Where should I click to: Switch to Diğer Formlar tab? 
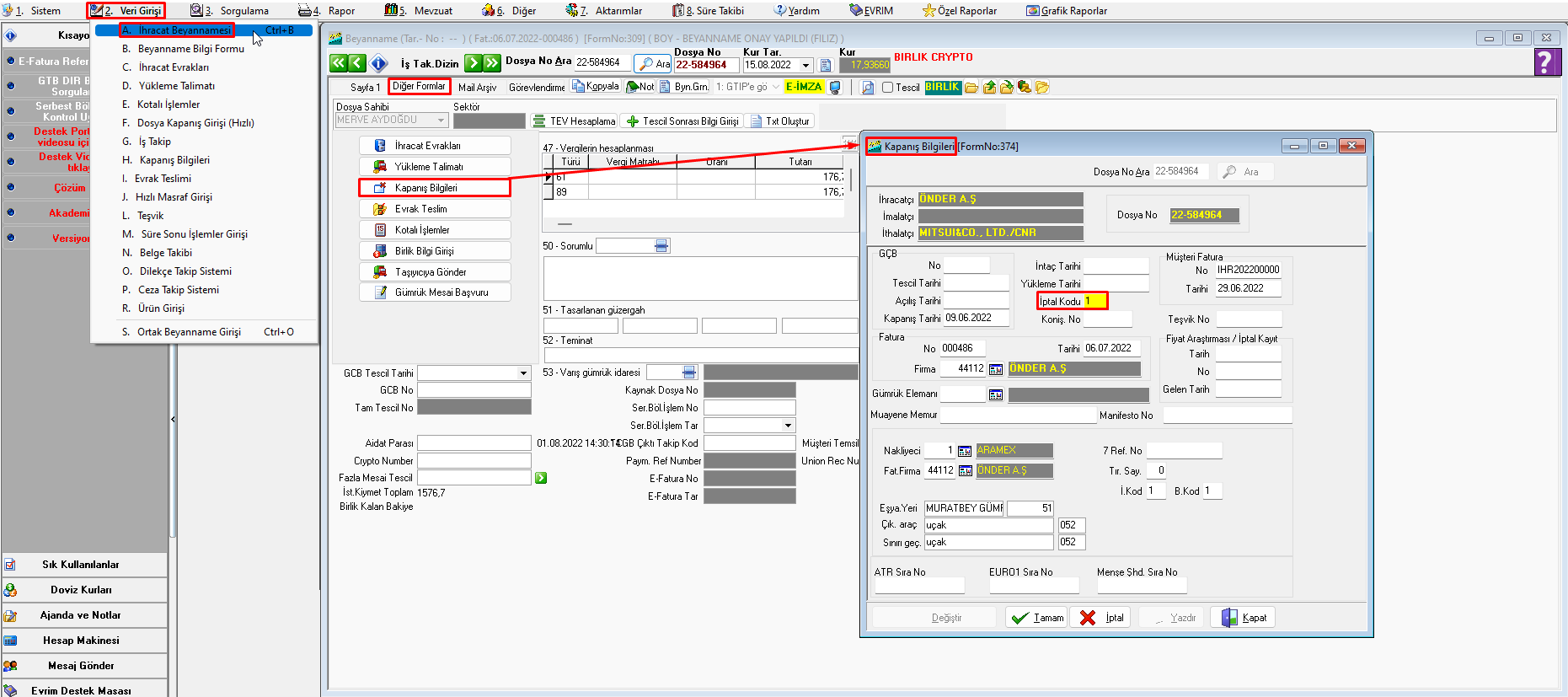click(419, 86)
